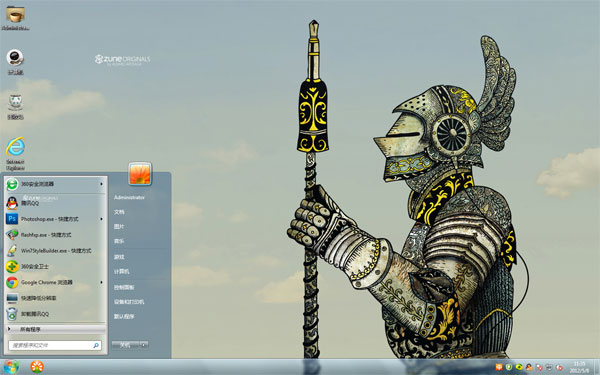This screenshot has height=375, width=600.
Task: Click QQ penguin tray icon
Action: click(x=529, y=367)
